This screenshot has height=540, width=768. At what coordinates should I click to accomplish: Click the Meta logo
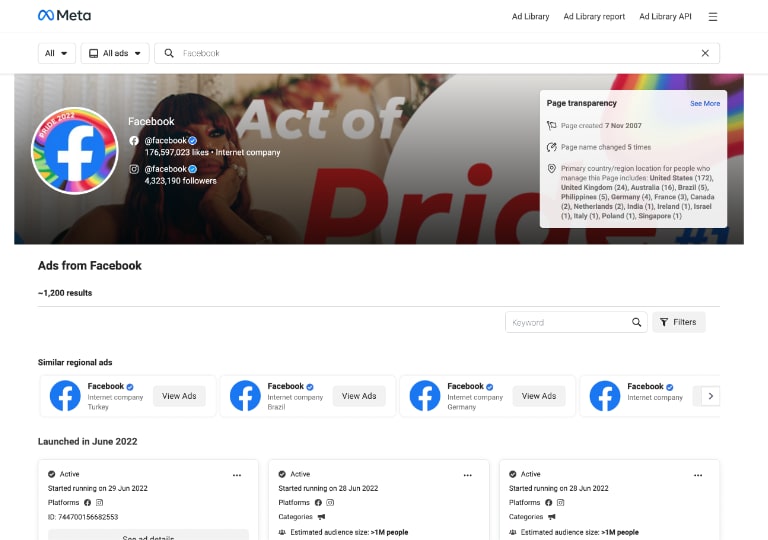pyautogui.click(x=64, y=16)
